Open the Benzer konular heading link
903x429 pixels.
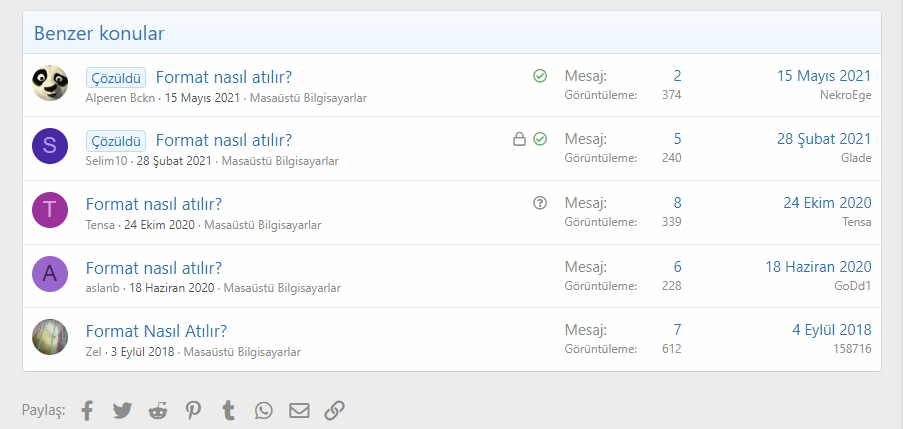point(99,33)
